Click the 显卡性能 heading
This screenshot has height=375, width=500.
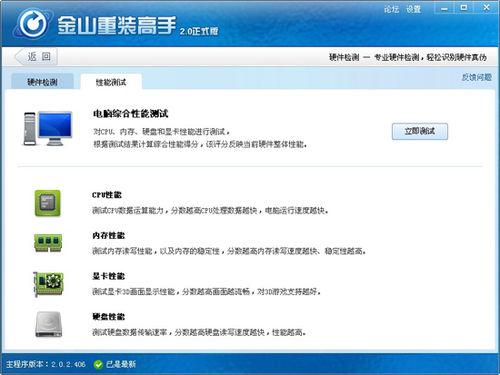[x=109, y=276]
